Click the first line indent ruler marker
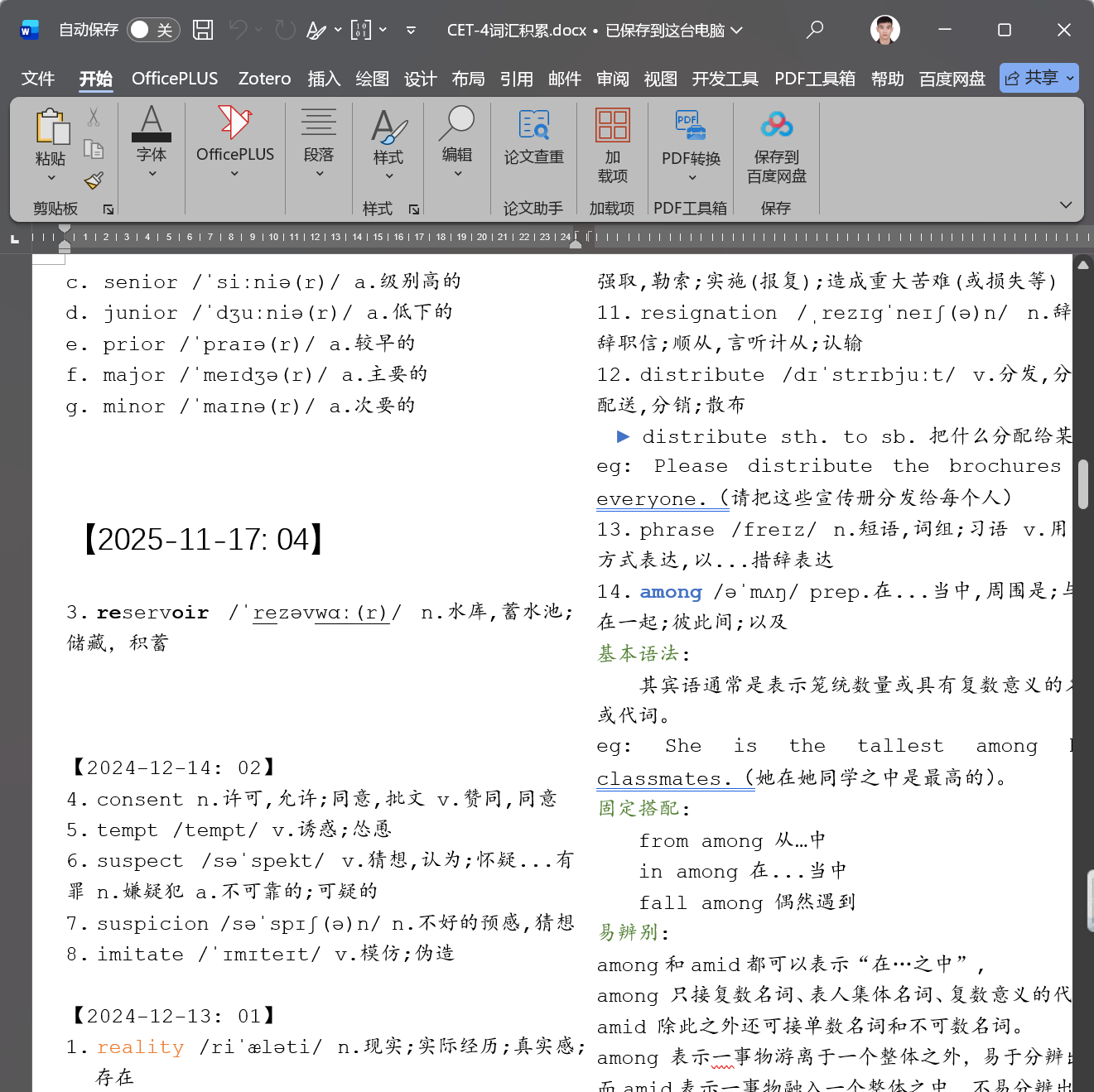1094x1092 pixels. coord(65,230)
